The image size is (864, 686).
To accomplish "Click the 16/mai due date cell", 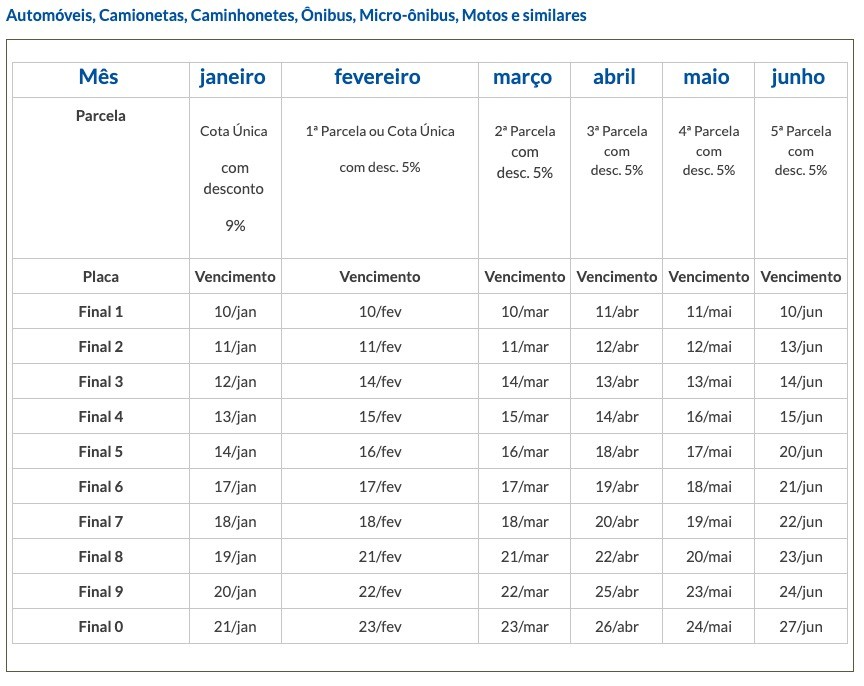I will click(x=709, y=417).
